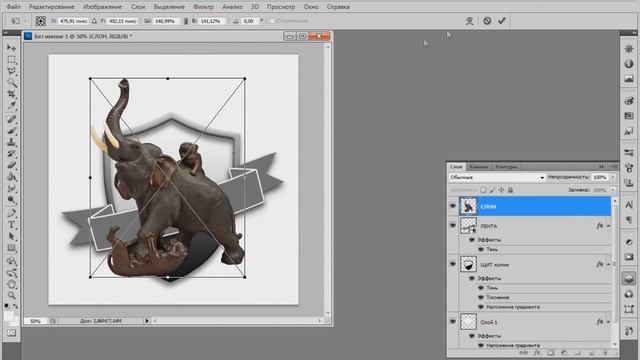Delete layer with trash icon
The image size is (640, 360).
[605, 353]
